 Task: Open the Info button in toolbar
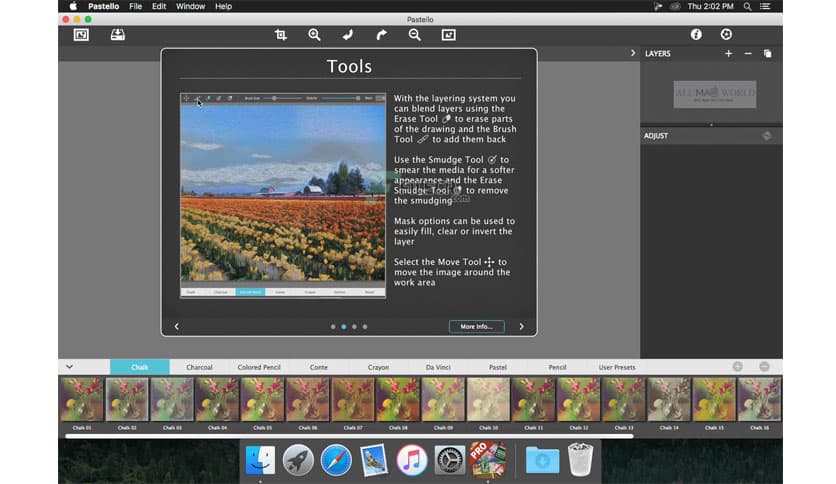click(696, 35)
